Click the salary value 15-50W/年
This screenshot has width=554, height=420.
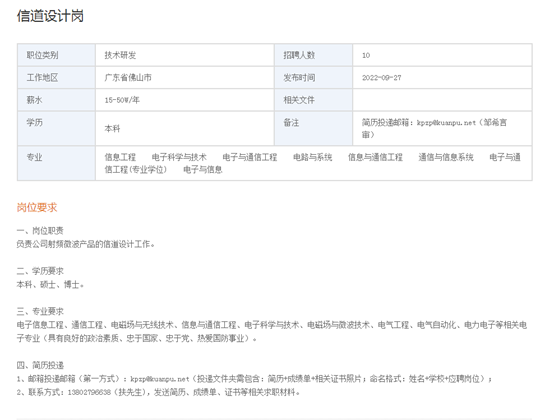tap(122, 100)
